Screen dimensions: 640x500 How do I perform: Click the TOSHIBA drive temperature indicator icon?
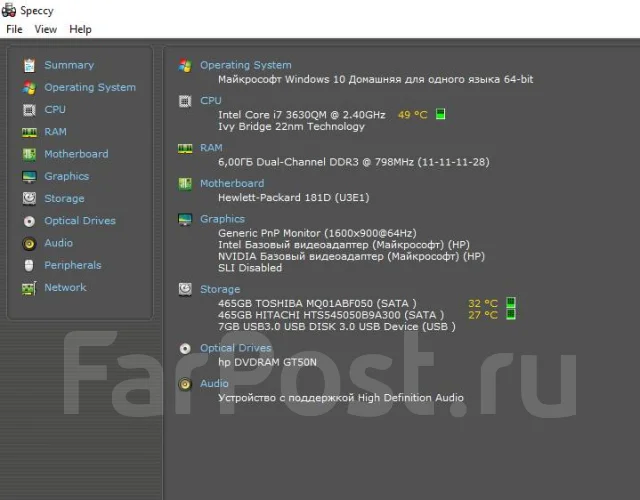[511, 303]
